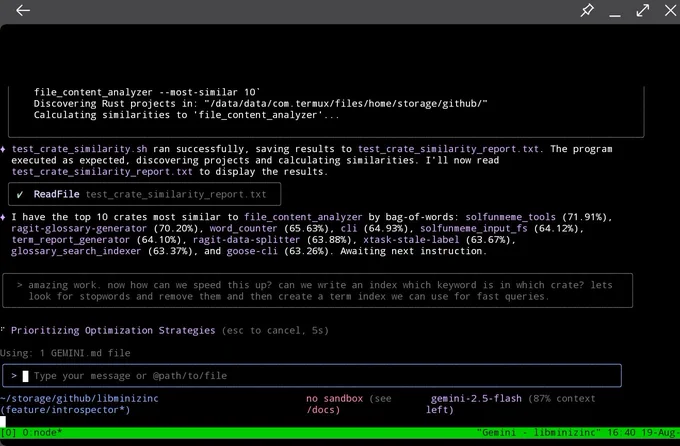Click the ~/storage/github/libminizinc path
This screenshot has width=680, height=446.
[x=79, y=398]
